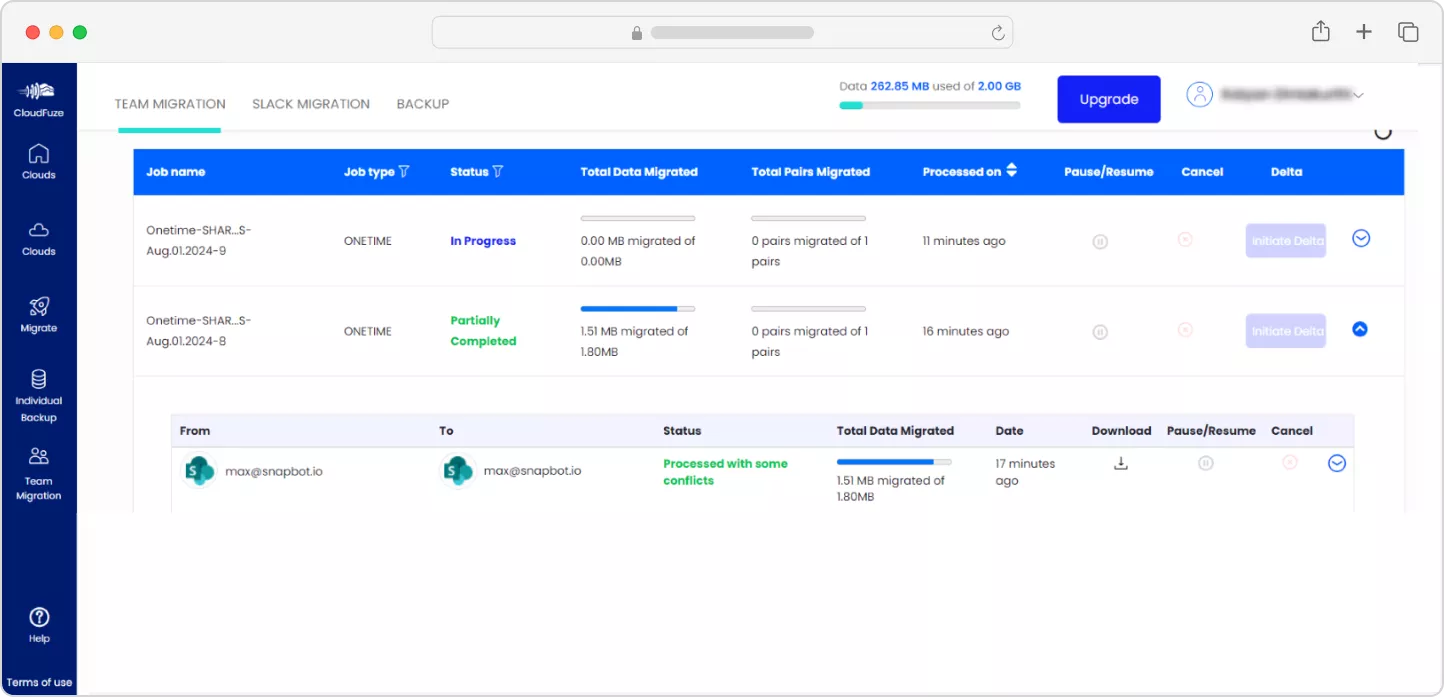Open Clouds home icon in sidebar

pyautogui.click(x=39, y=154)
